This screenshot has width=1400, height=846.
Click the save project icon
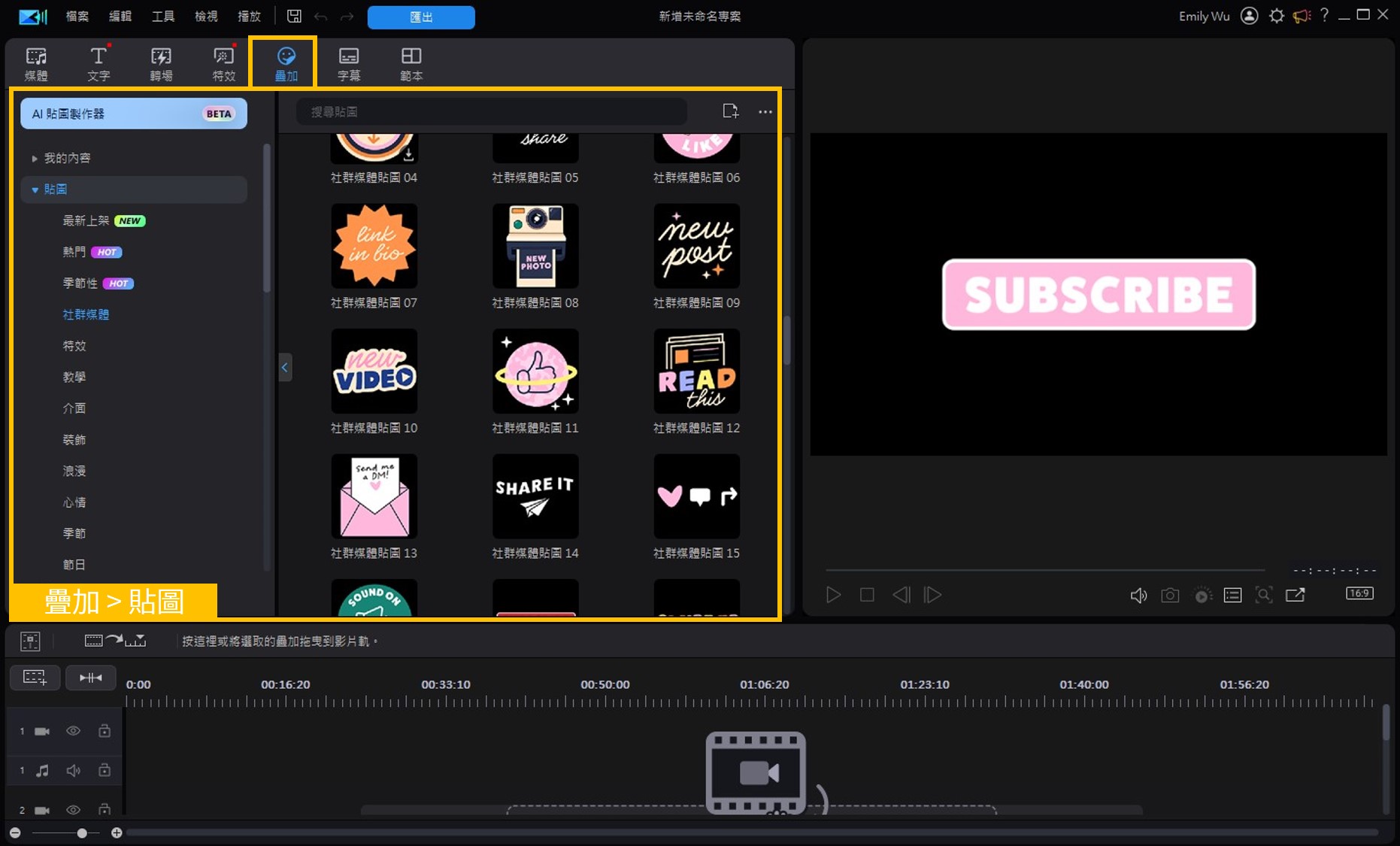coord(295,17)
